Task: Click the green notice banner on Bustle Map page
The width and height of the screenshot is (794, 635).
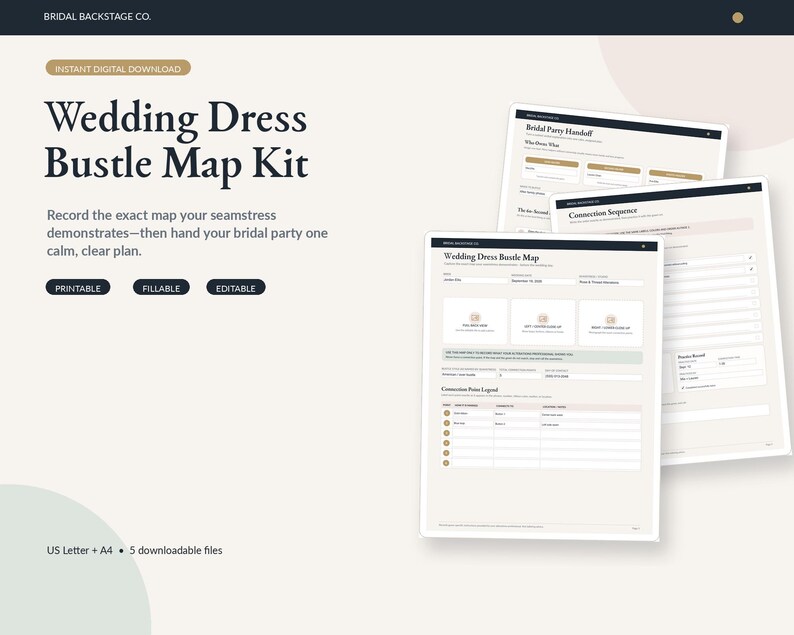Action: click(542, 356)
